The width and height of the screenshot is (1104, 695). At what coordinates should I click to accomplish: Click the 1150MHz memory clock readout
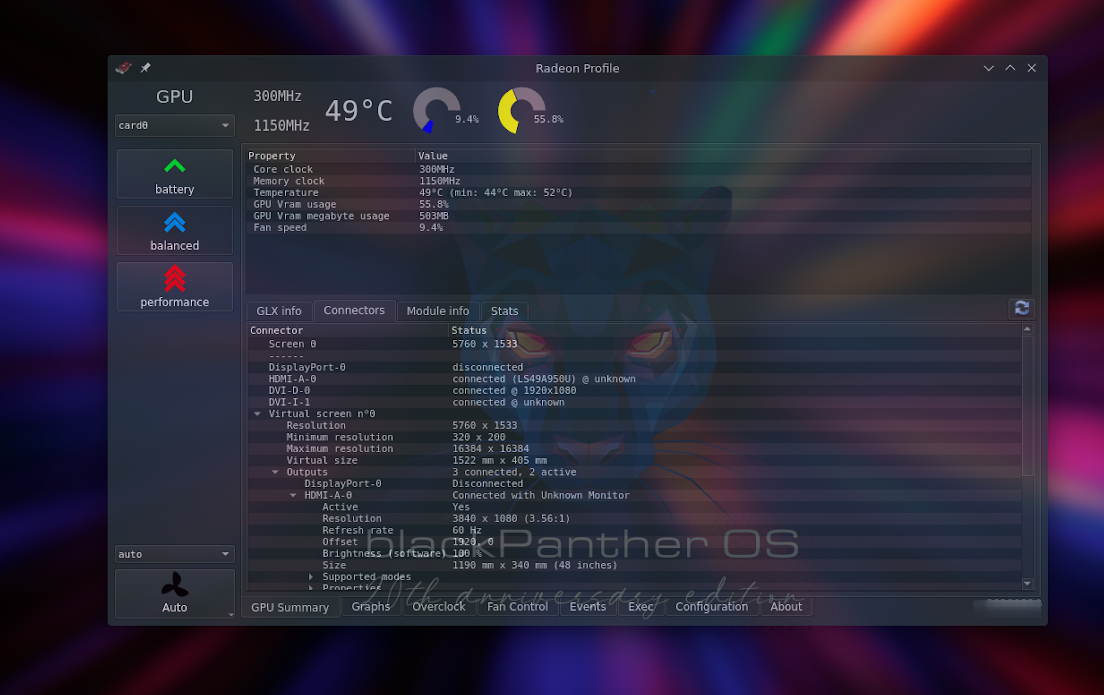tap(282, 125)
